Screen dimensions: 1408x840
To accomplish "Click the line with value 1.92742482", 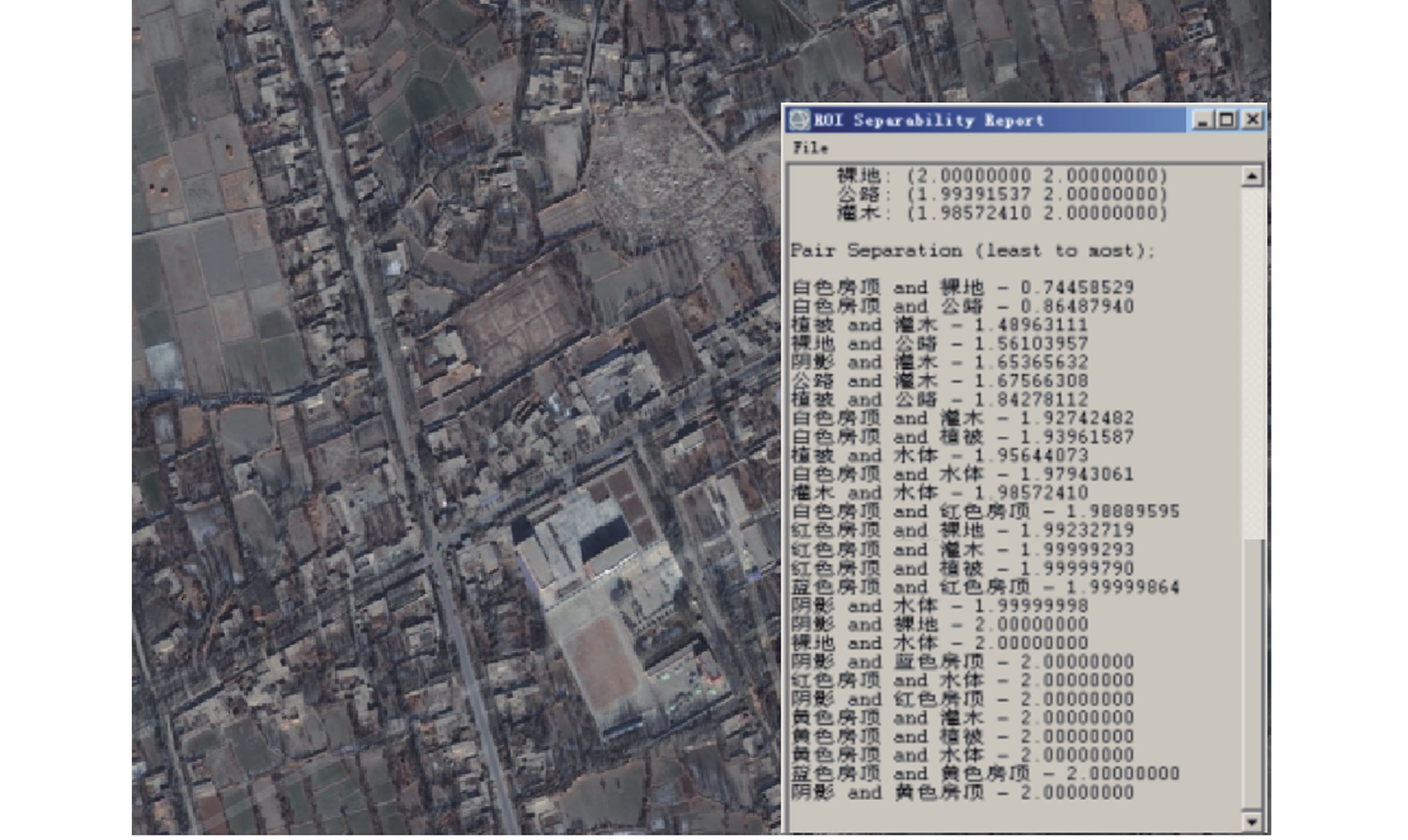I will click(x=962, y=418).
